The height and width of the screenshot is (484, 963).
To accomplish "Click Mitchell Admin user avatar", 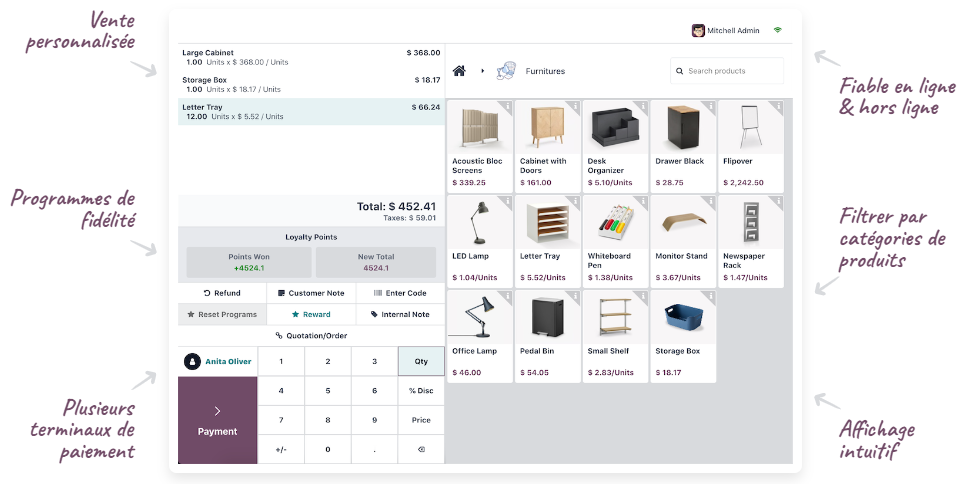I will tap(698, 31).
